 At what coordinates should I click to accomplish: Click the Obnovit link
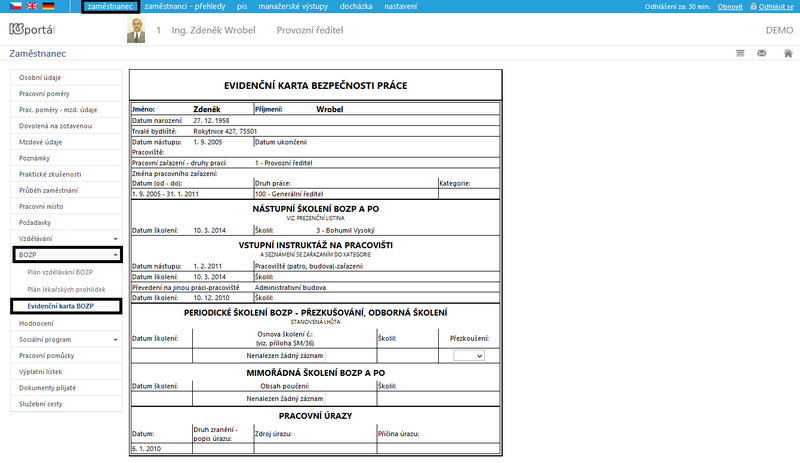point(730,7)
